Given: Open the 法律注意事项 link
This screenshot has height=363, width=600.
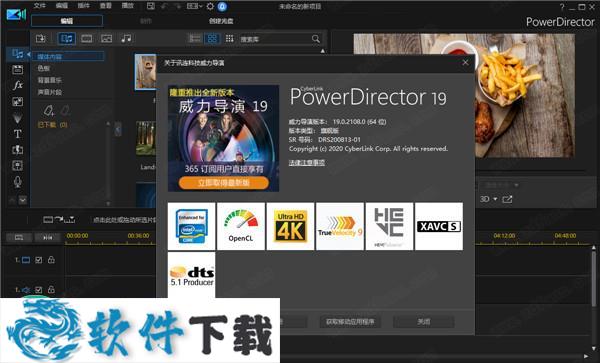Looking at the screenshot, I should [x=307, y=163].
